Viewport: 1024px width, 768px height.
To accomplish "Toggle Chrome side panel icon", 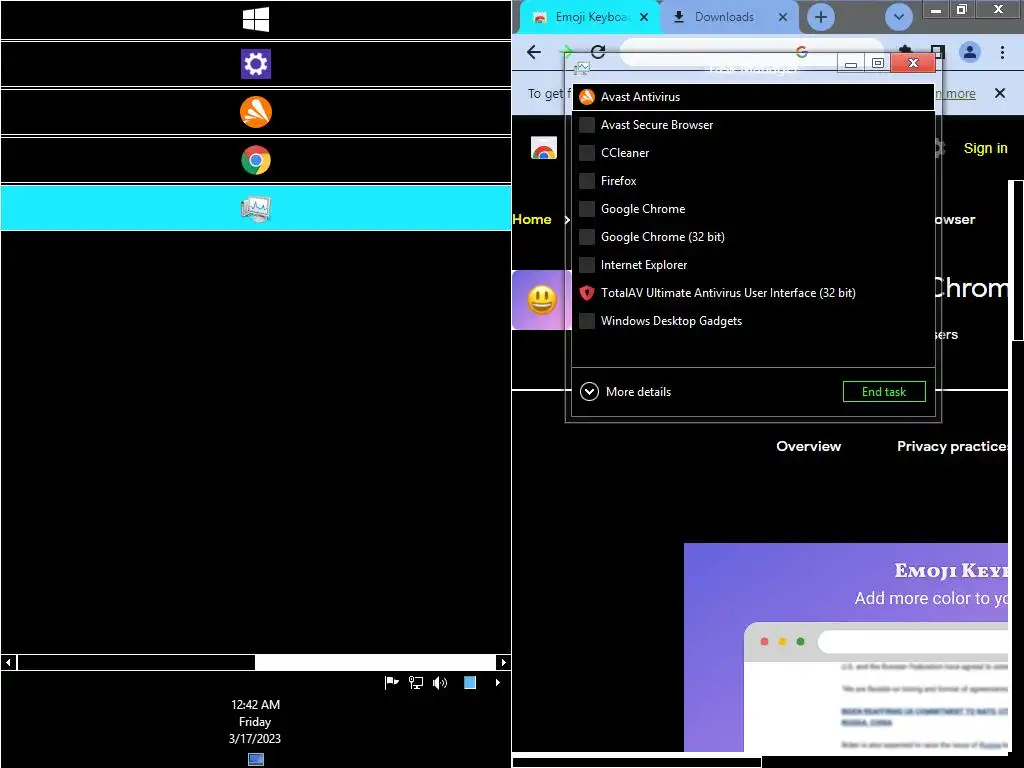I will click(x=938, y=52).
